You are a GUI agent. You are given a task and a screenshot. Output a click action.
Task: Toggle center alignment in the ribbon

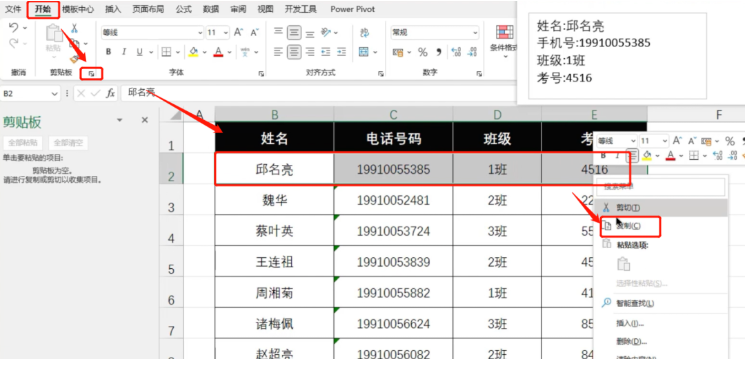[x=294, y=52]
